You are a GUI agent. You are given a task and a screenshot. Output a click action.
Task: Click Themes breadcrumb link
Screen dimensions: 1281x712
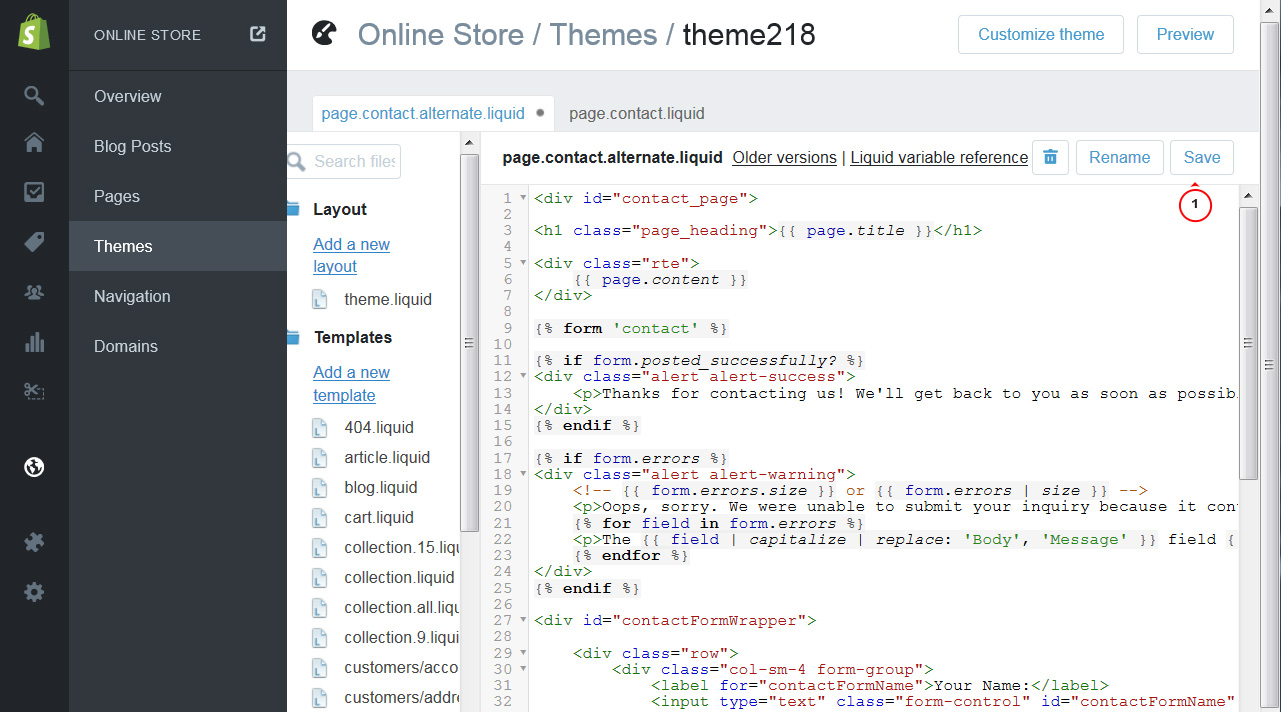pos(603,35)
